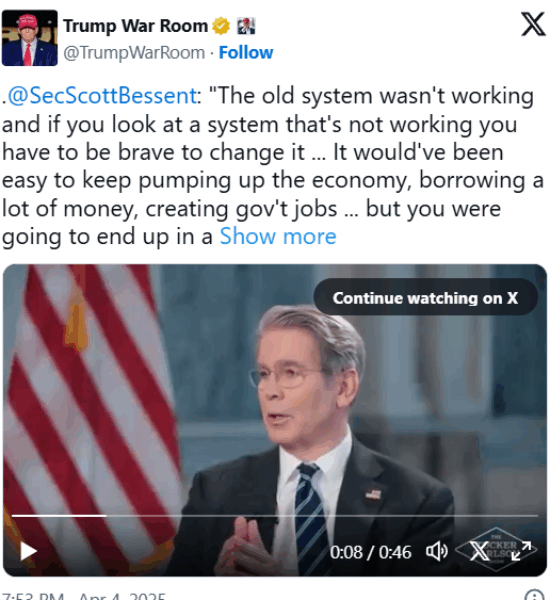Click the video progress bar
Image resolution: width=550 pixels, height=600 pixels.
click(x=275, y=516)
